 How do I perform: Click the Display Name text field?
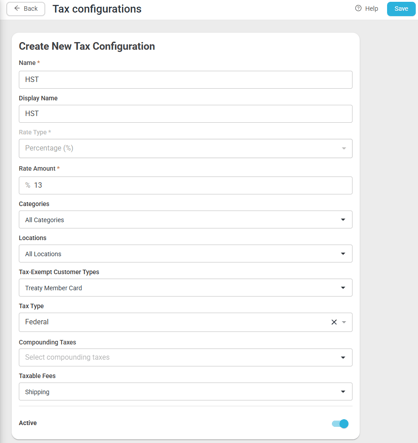pyautogui.click(x=185, y=114)
